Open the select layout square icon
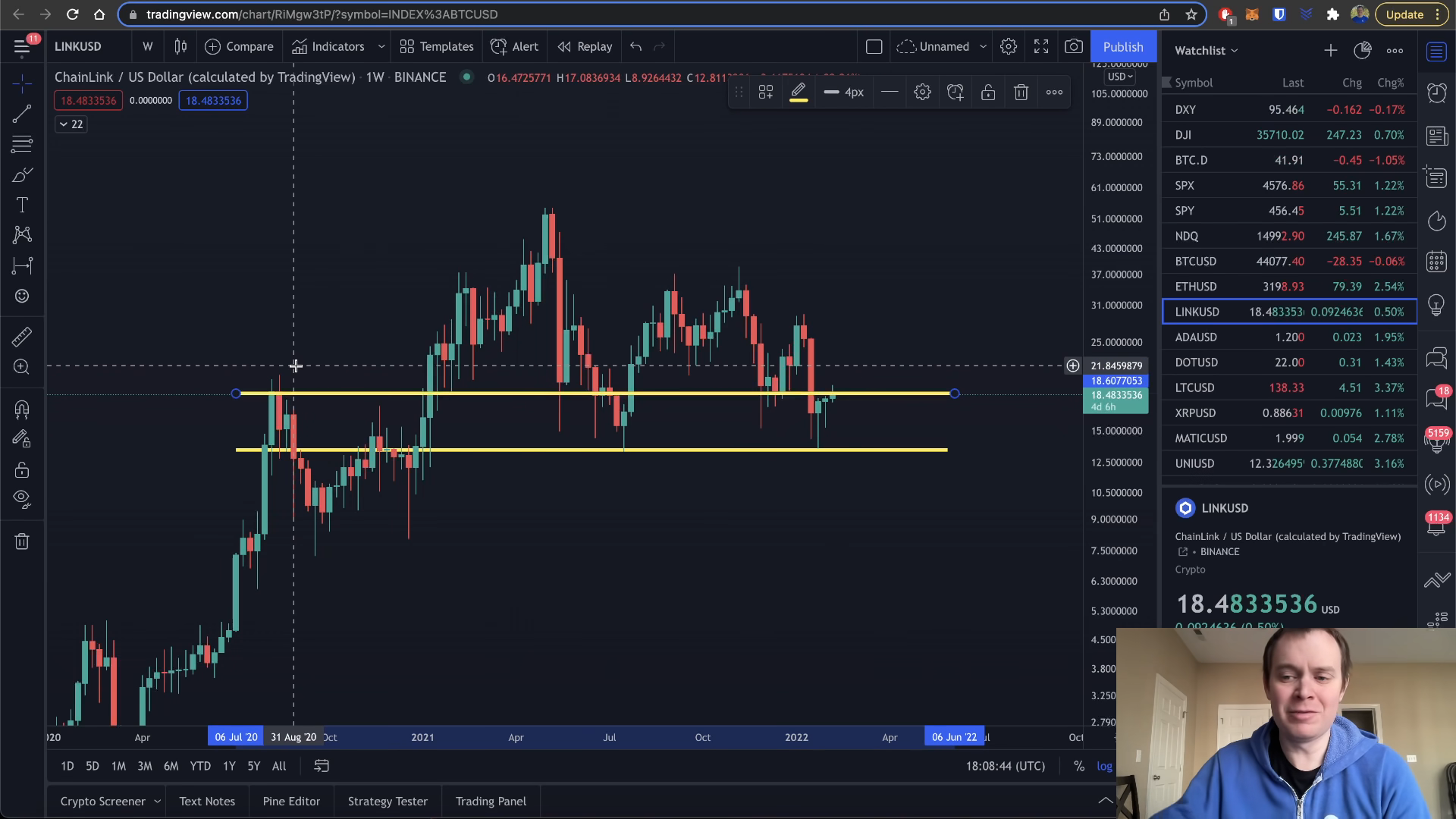The width and height of the screenshot is (1456, 819). 874,46
